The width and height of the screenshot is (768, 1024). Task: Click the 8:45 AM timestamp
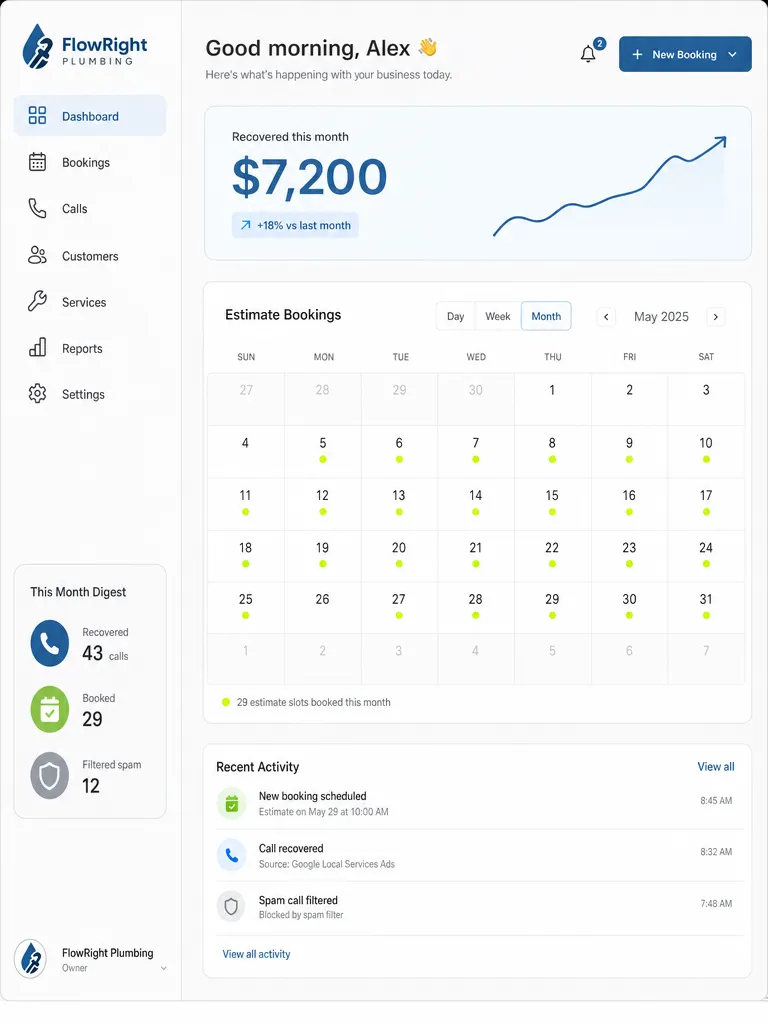point(716,801)
